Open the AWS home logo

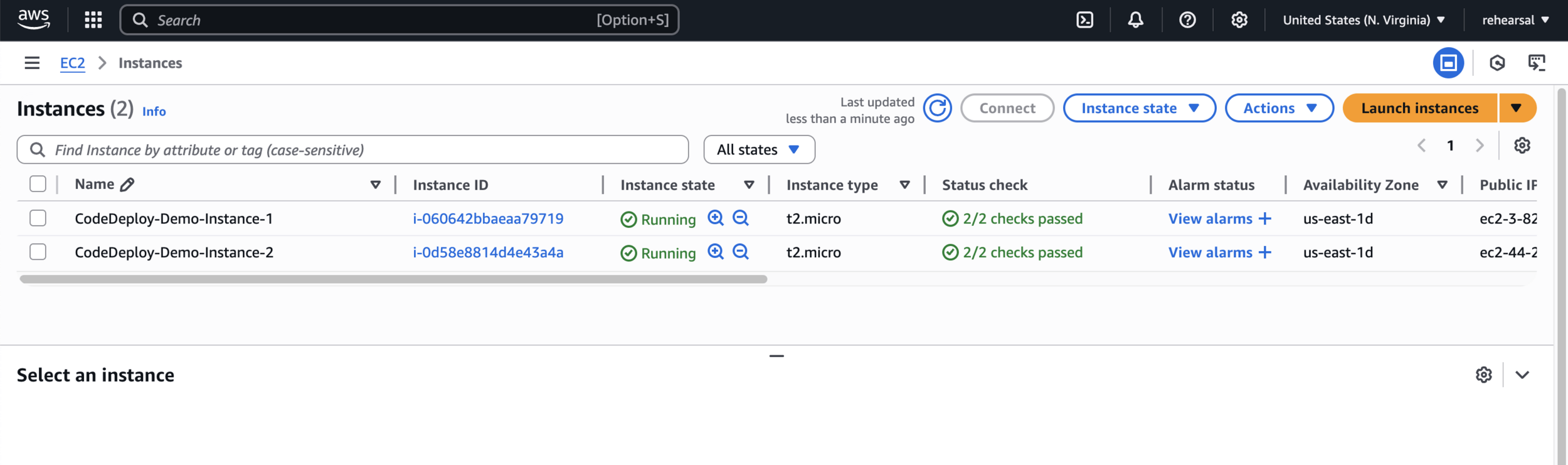(x=33, y=19)
